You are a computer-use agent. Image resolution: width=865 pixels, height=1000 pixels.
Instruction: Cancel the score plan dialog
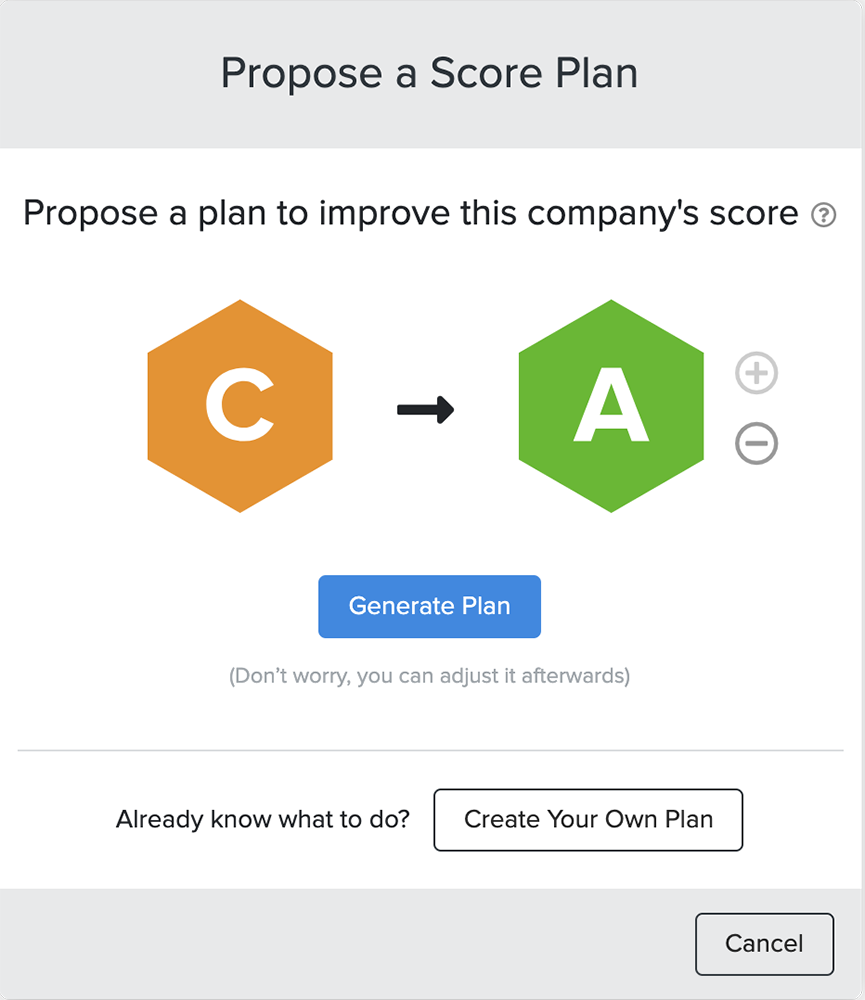[764, 943]
